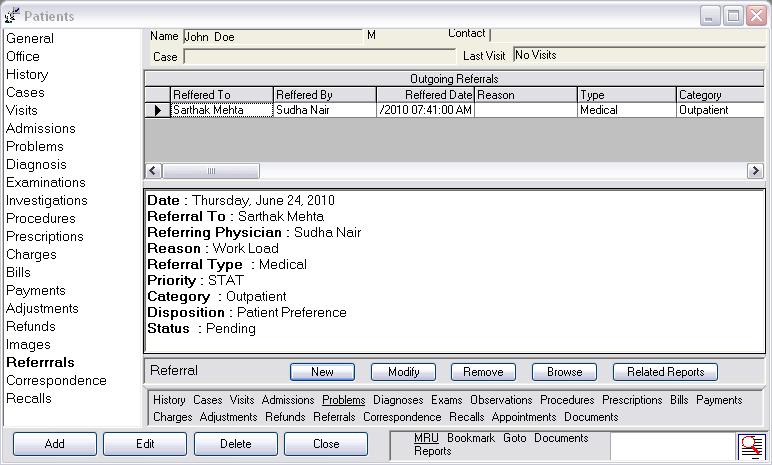
Task: Open the Diagnoses report link
Action: [398, 400]
